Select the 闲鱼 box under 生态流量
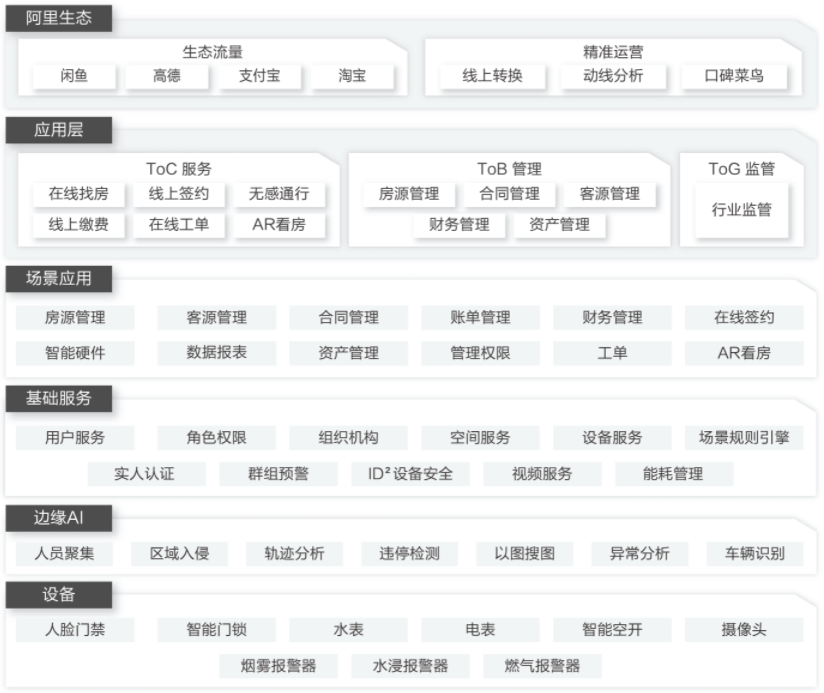The image size is (824, 693). click(x=74, y=76)
